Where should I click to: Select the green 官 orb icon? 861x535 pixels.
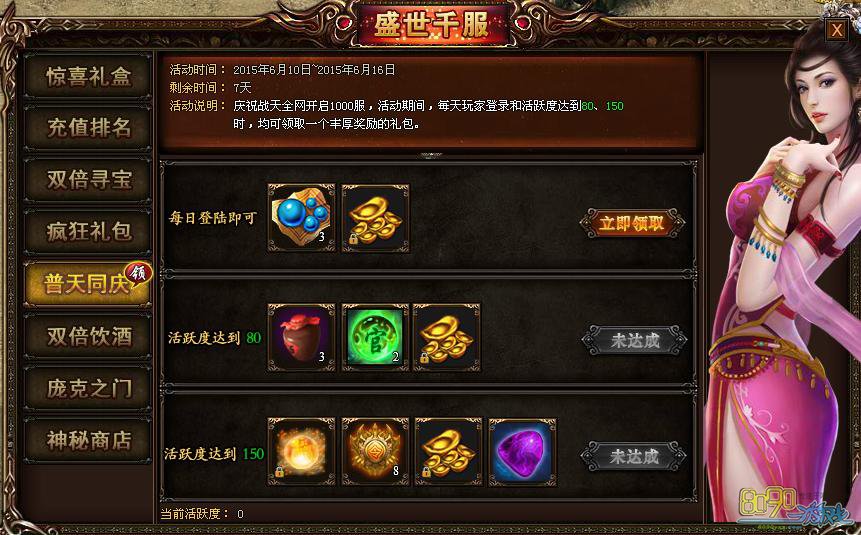click(x=376, y=337)
